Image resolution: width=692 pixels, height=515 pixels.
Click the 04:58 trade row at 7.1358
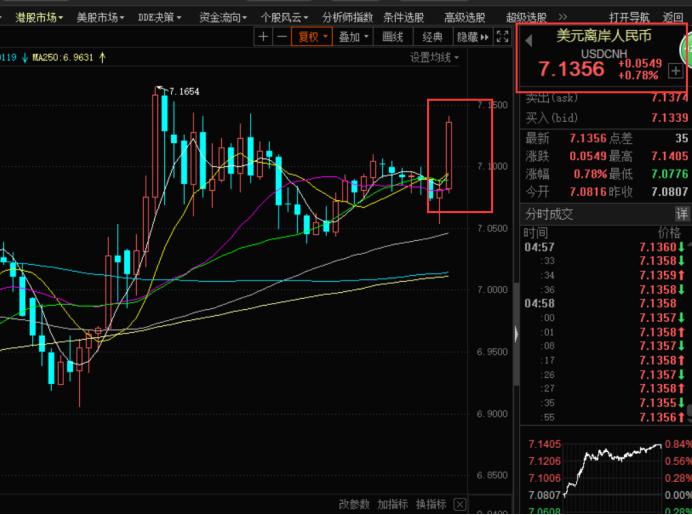pos(605,304)
